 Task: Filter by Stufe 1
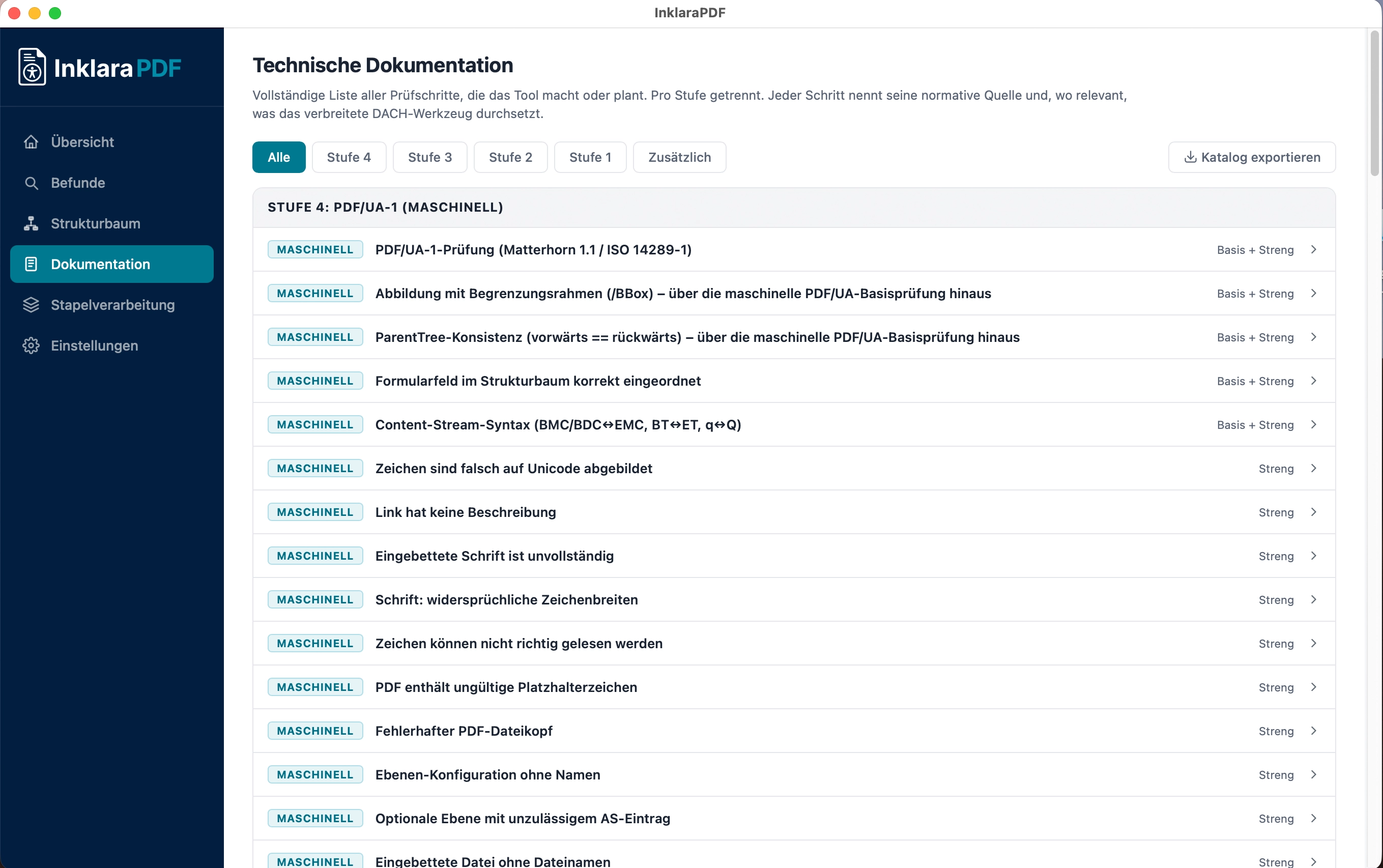pos(590,157)
